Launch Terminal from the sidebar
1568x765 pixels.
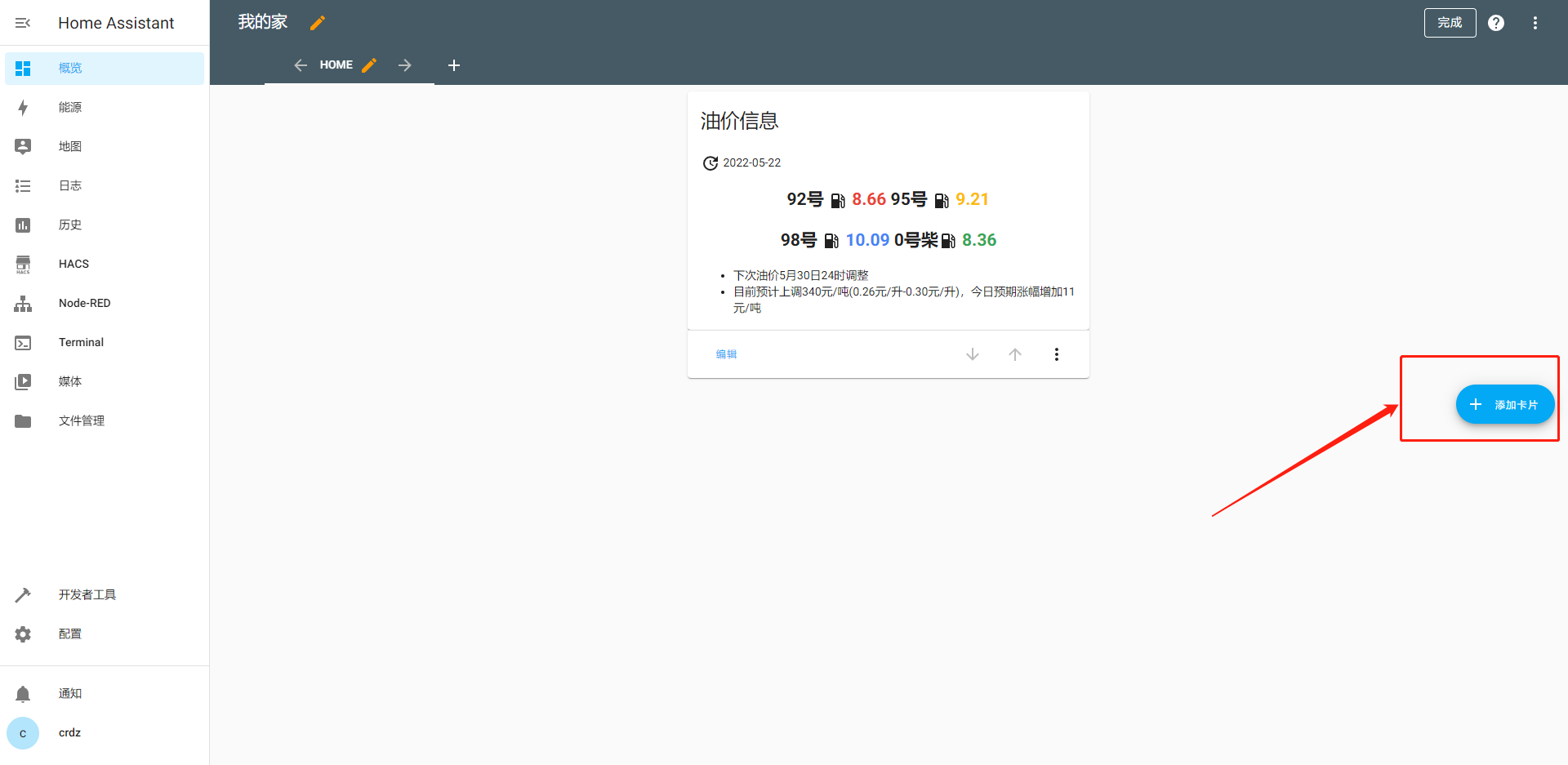(81, 342)
